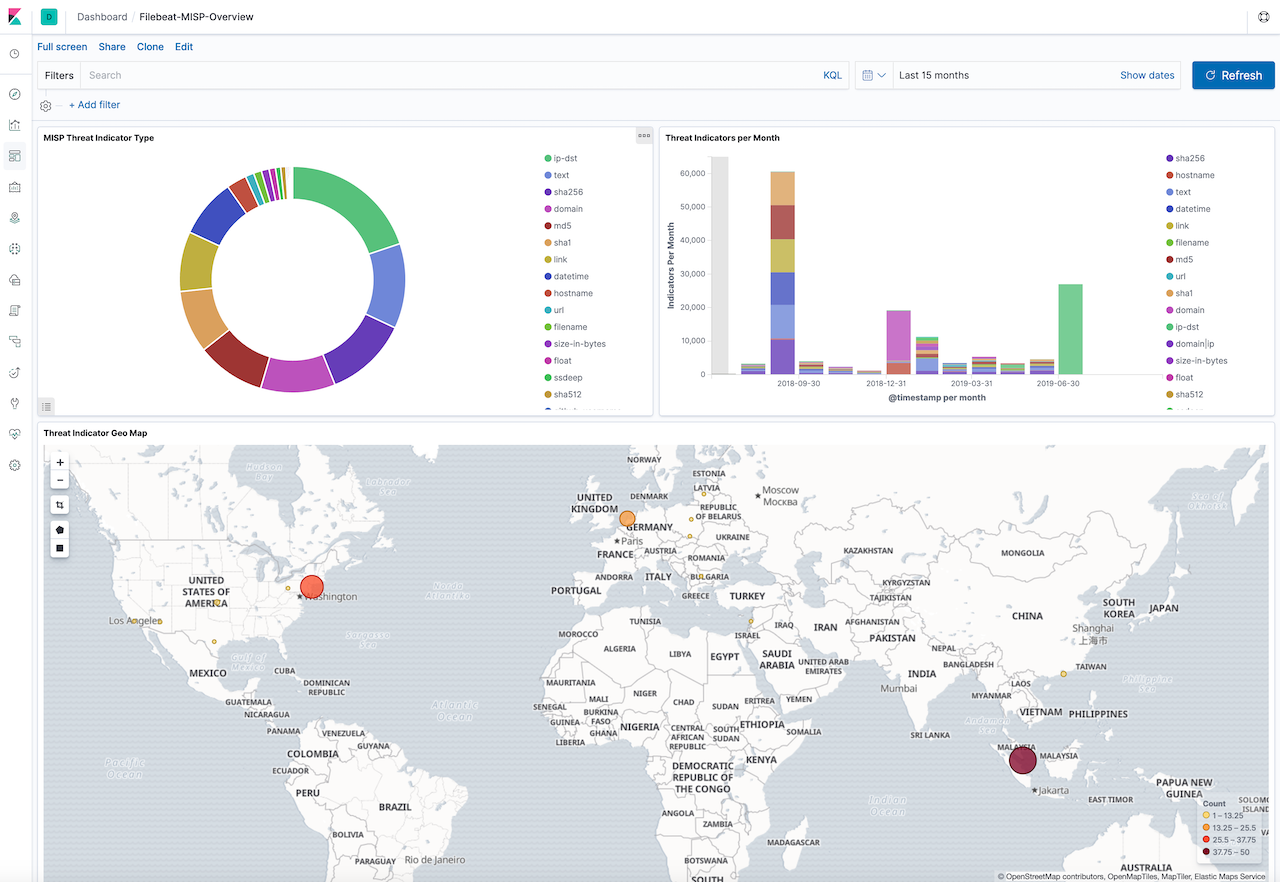
Task: Open the Visualize app in sidebar
Action: tap(14, 124)
